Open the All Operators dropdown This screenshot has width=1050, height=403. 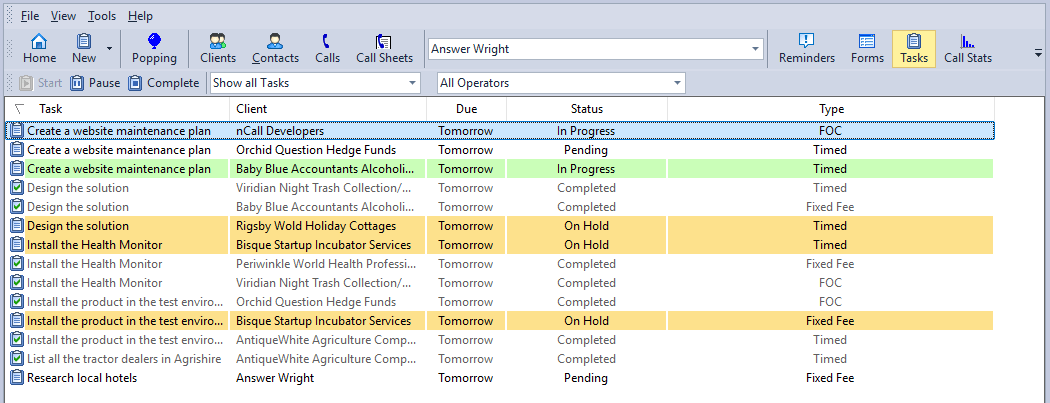point(561,83)
